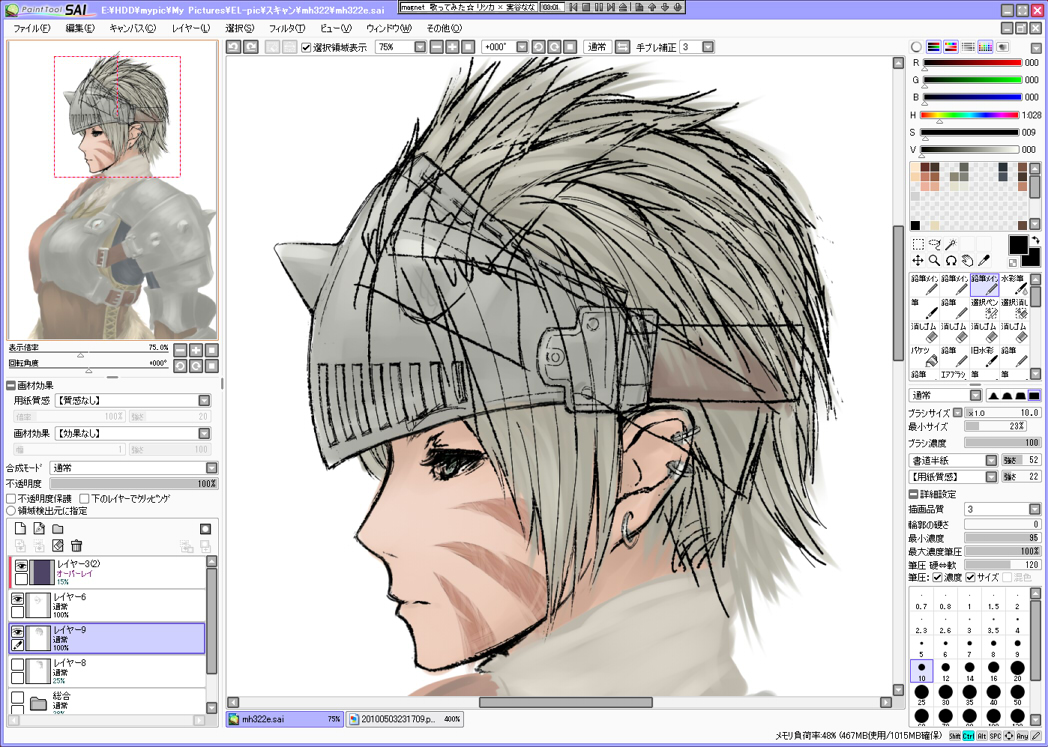The image size is (1048, 747).
Task: Switch to 20100503231709p... document tab
Action: (404, 719)
